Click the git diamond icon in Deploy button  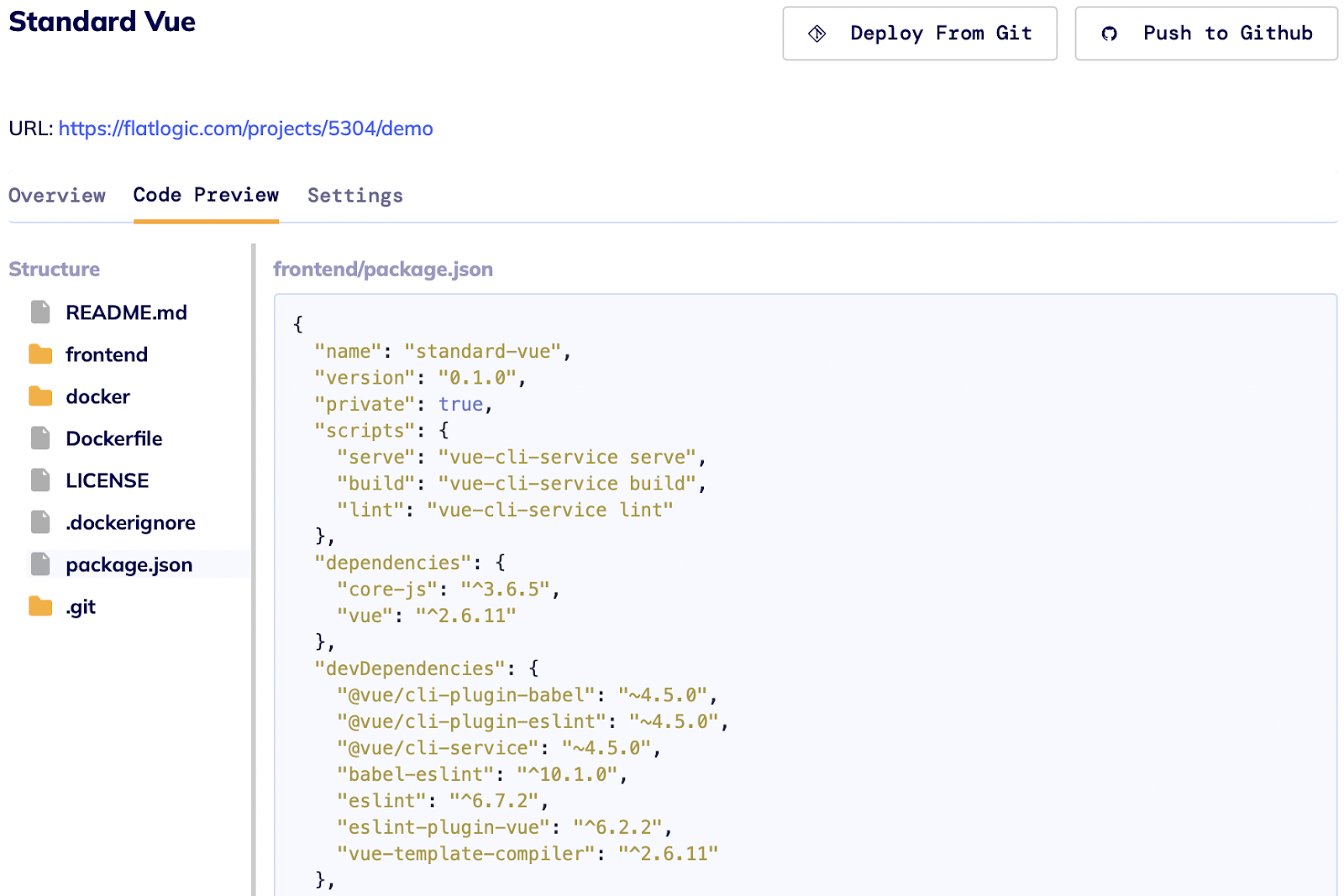click(817, 34)
